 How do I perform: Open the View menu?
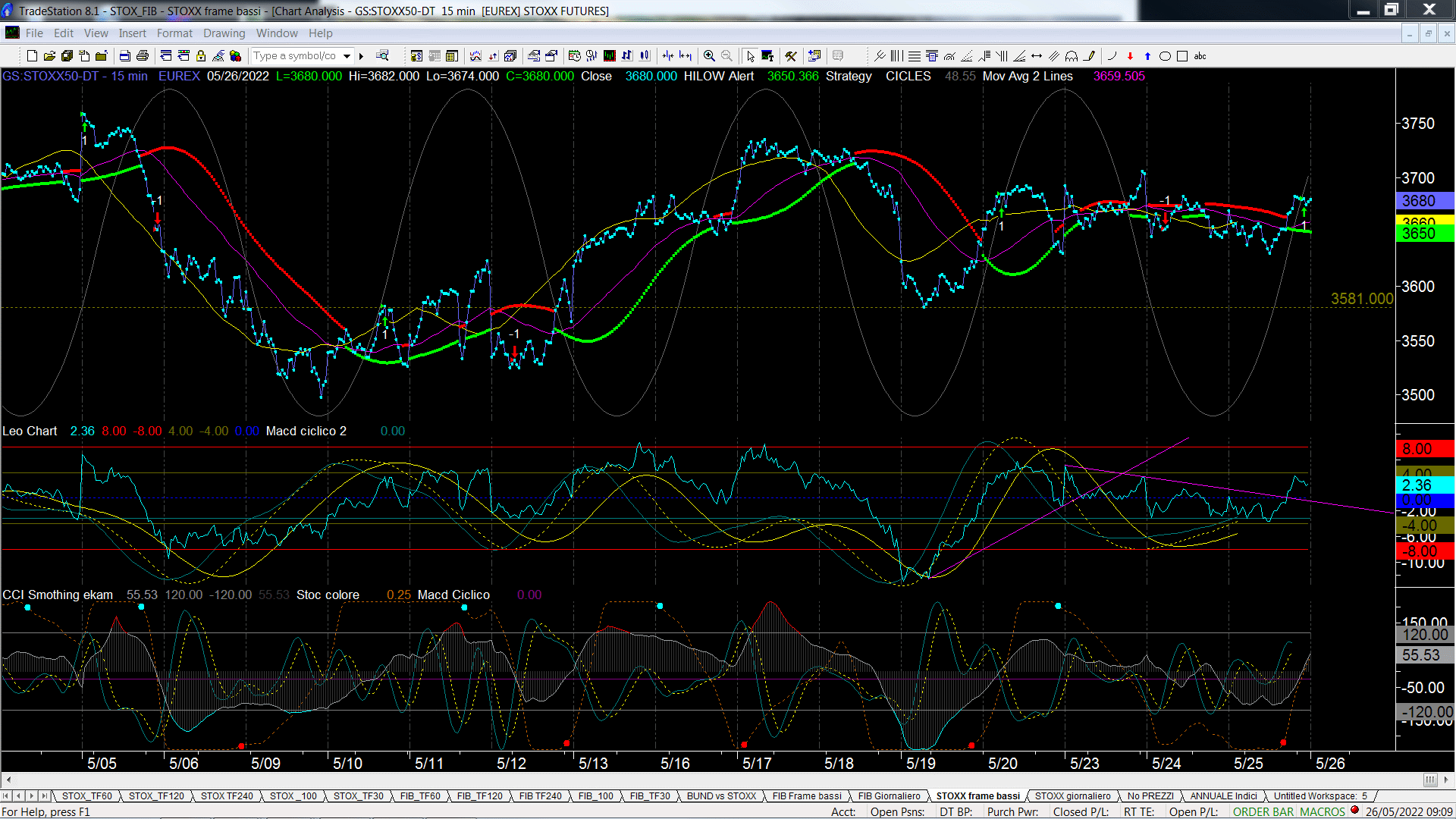tap(96, 33)
